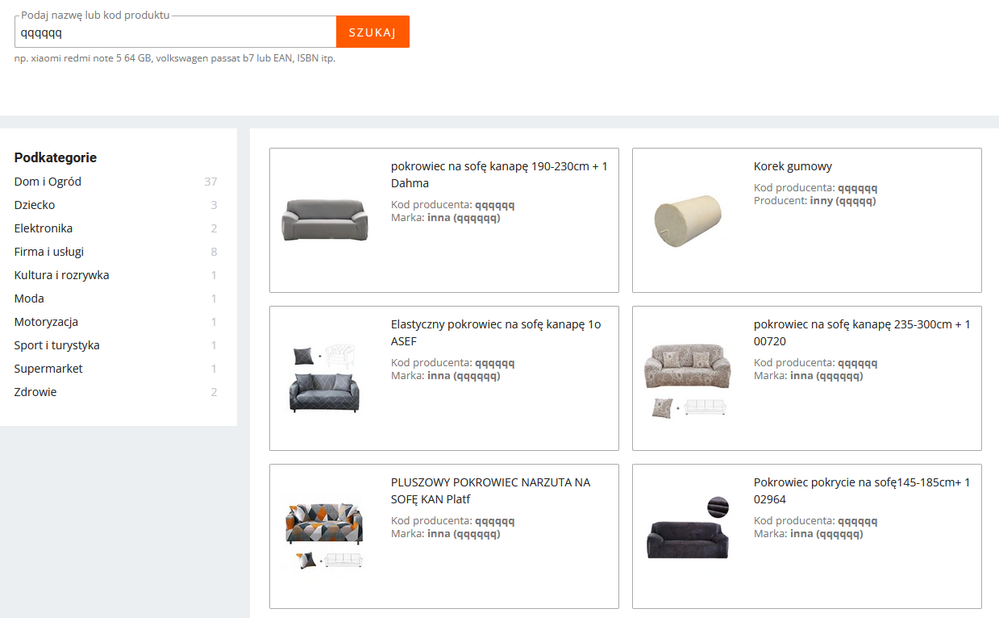Viewport: 999px width, 618px height.
Task: Open the Dom i Ogród subcategory
Action: (x=48, y=182)
